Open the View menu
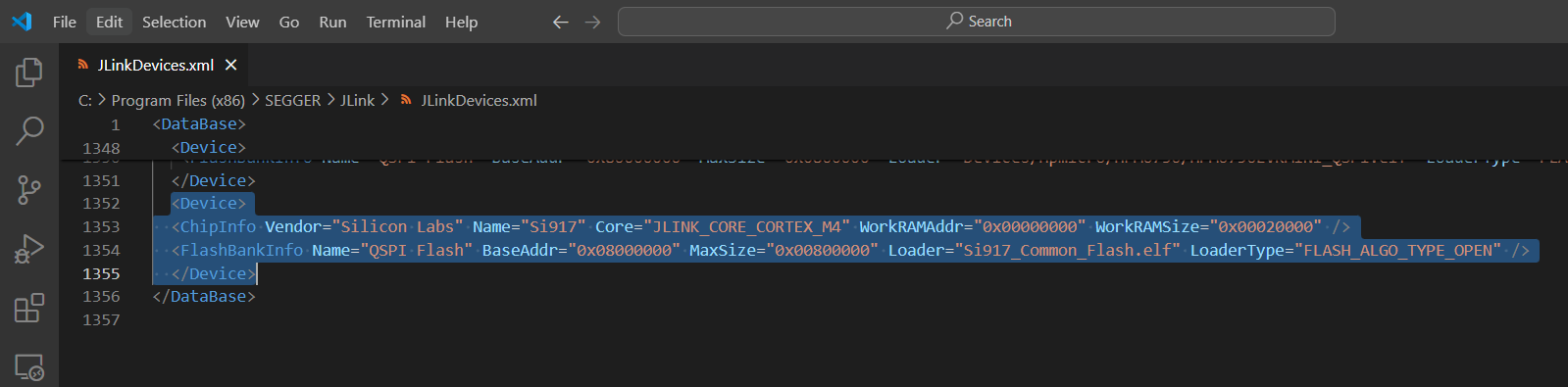The height and width of the screenshot is (387, 1568). click(x=242, y=22)
